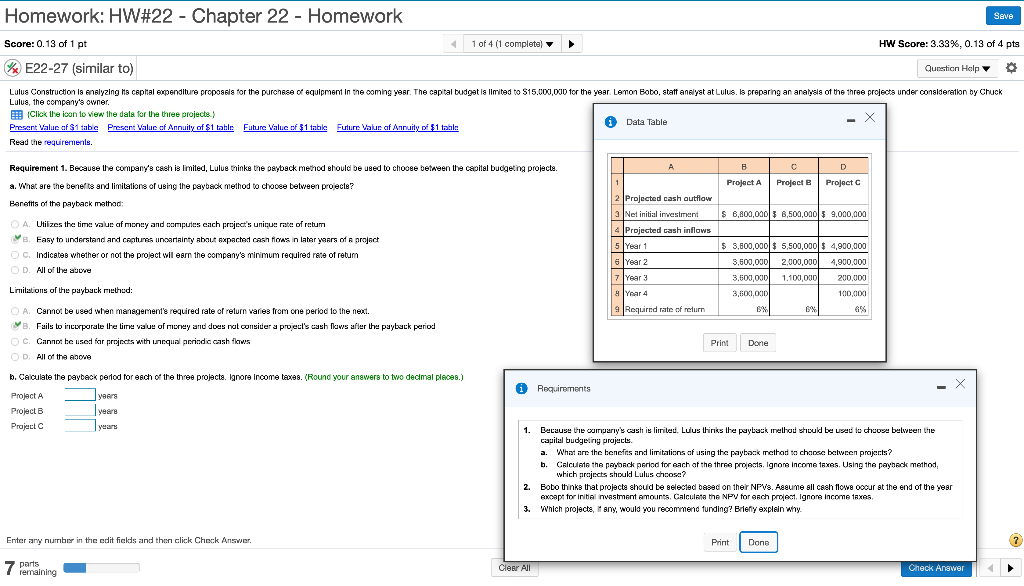Select limitations option C: unequal periodic cash flows

[x=15, y=342]
